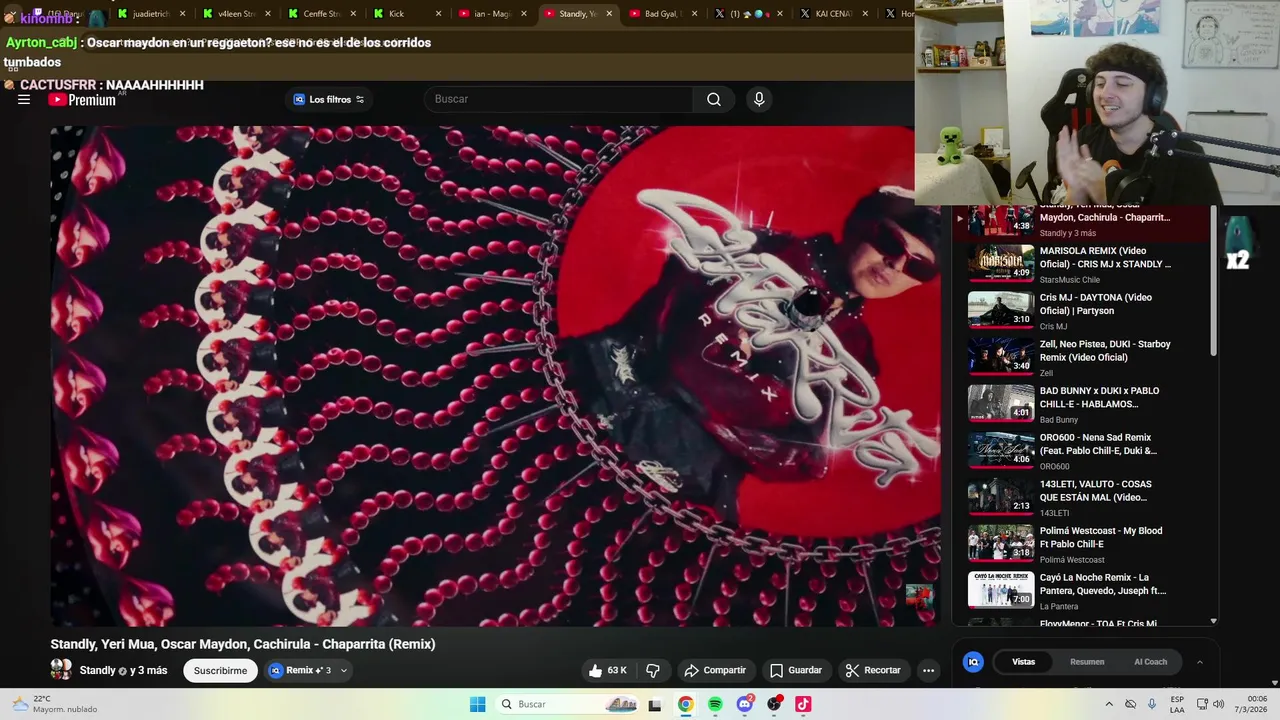Open more actions three-dot menu
1280x720 pixels.
point(928,670)
